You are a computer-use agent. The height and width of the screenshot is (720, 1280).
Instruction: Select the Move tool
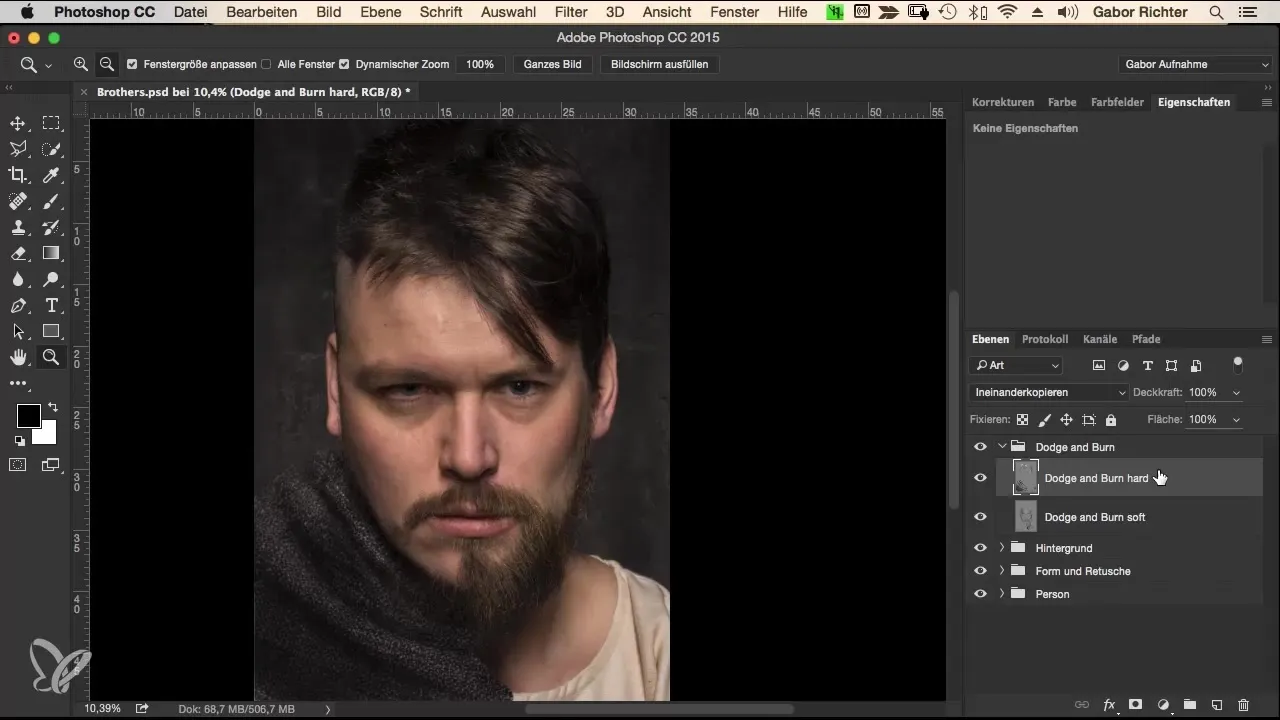tap(18, 123)
